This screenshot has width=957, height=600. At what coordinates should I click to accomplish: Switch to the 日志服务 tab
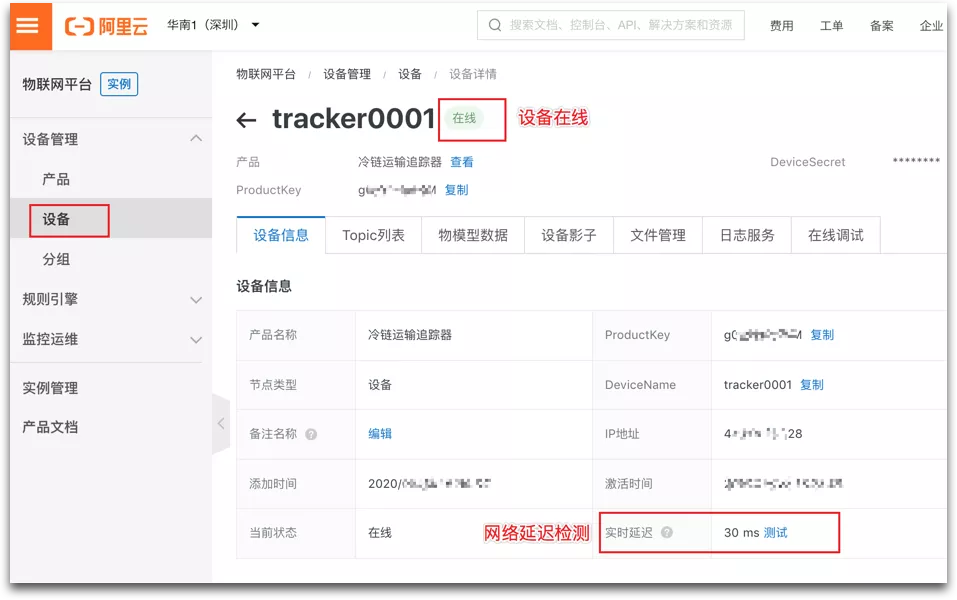(747, 236)
